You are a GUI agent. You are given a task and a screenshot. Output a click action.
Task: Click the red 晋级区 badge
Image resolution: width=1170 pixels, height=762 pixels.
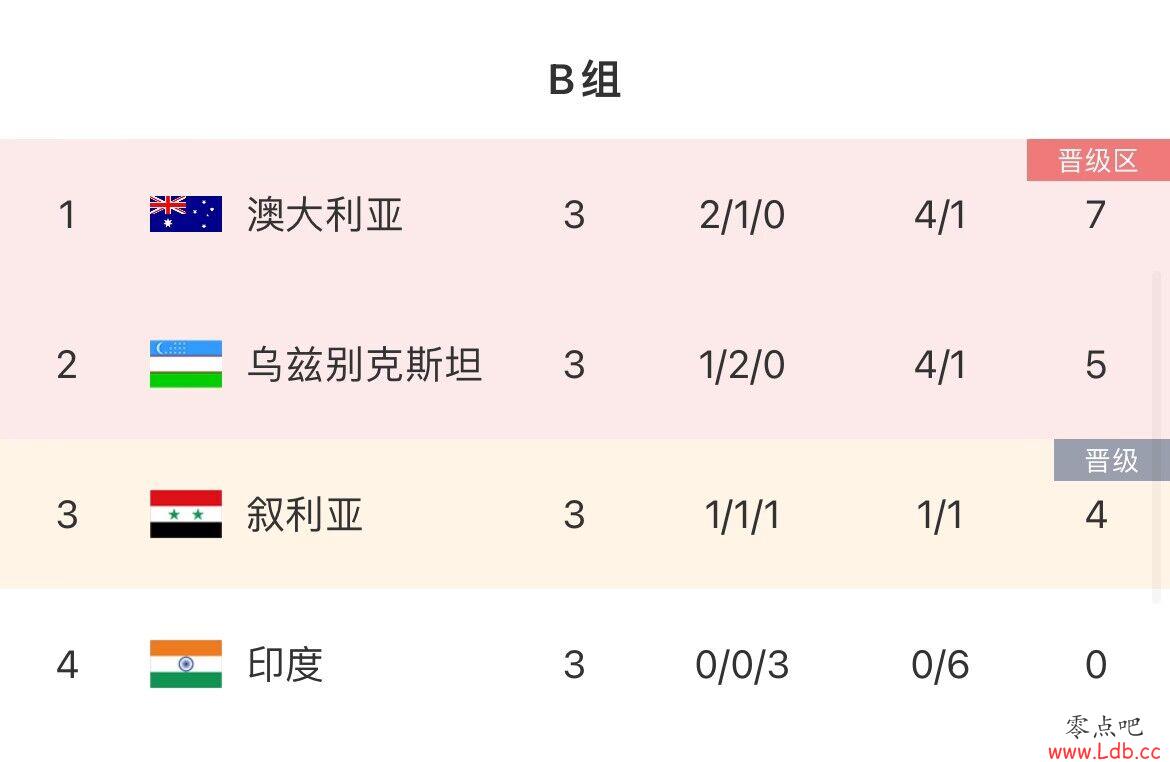pyautogui.click(x=1098, y=160)
